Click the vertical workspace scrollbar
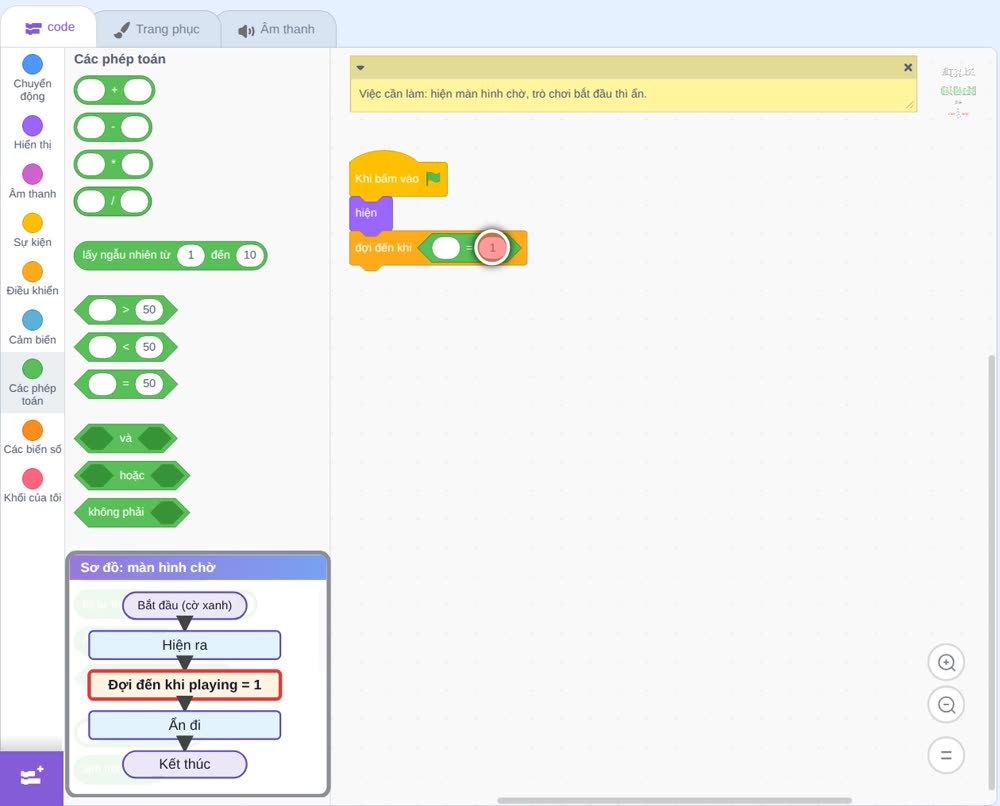This screenshot has height=806, width=1000. coord(992,574)
